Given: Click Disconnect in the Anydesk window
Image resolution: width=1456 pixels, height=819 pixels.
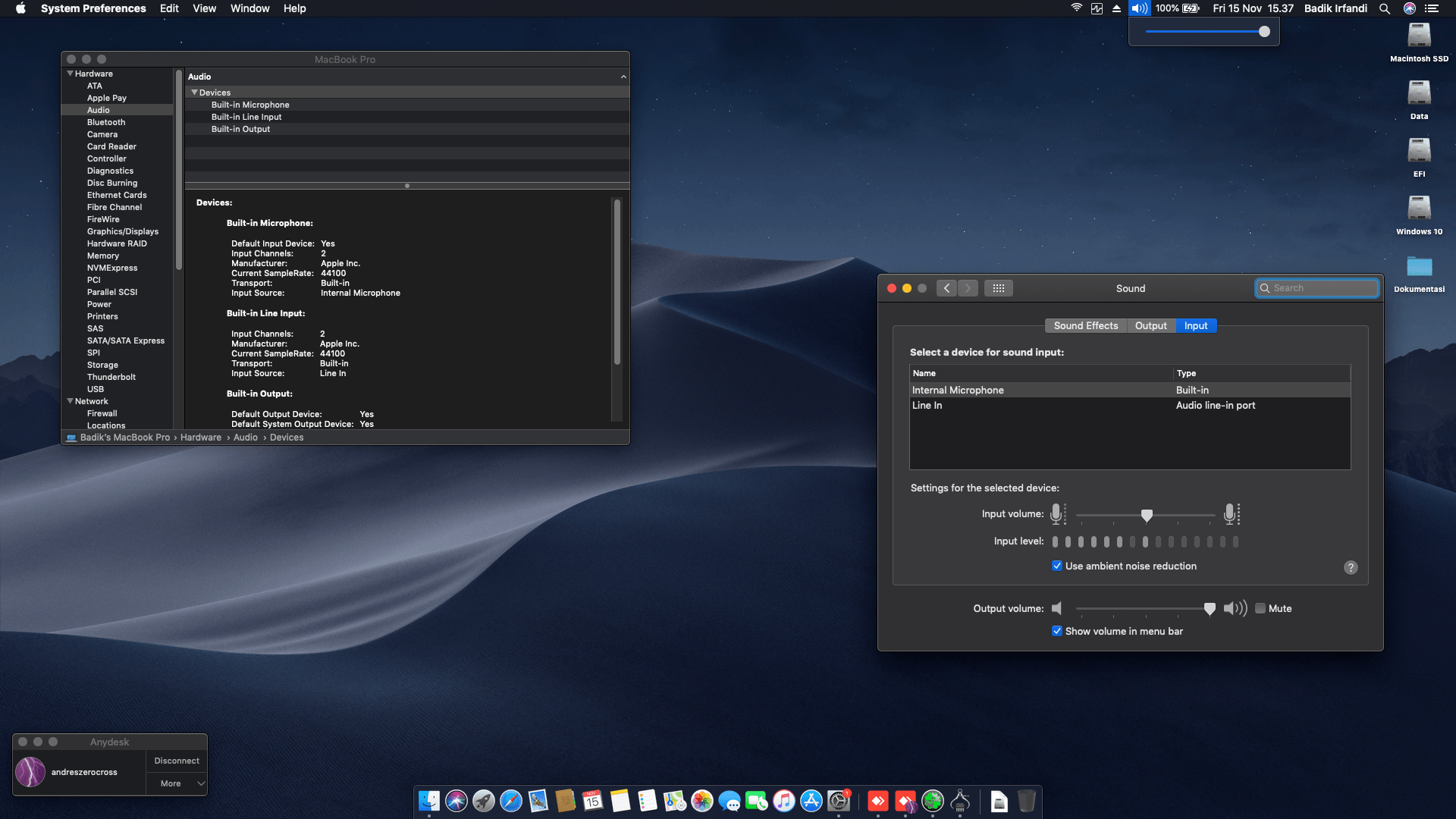Looking at the screenshot, I should (177, 761).
